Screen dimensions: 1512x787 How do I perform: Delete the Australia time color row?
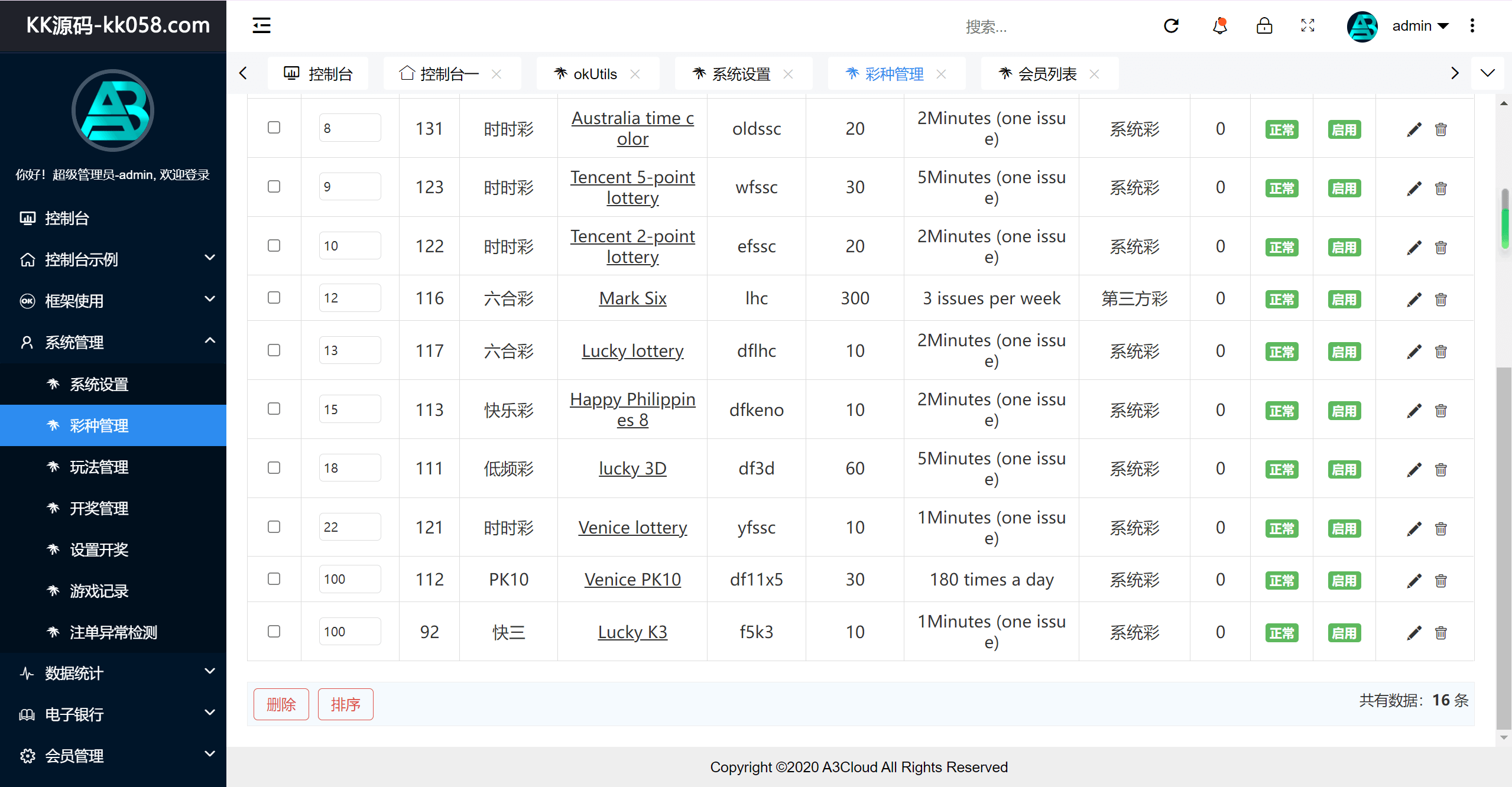[1440, 129]
